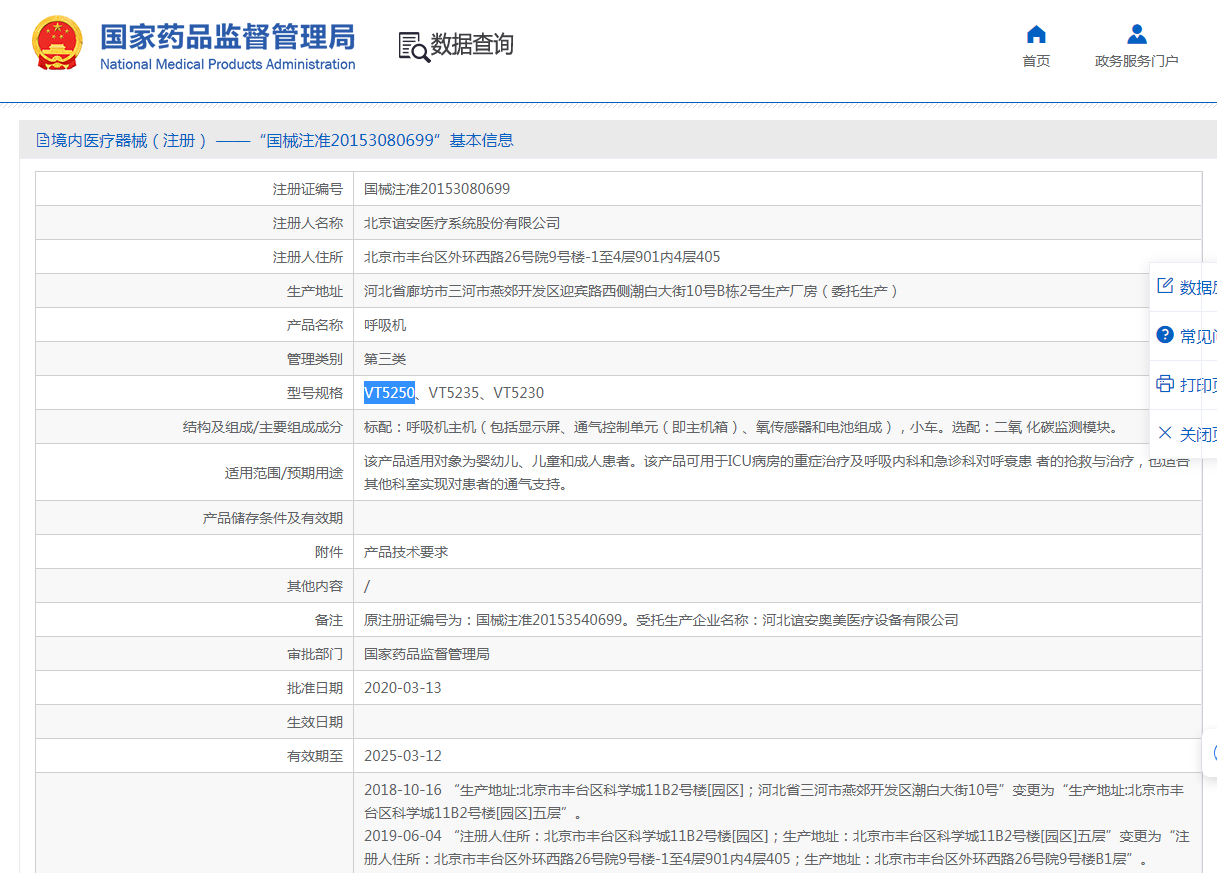Click the 生效日期 label cell
The height and width of the screenshot is (873, 1217).
195,722
